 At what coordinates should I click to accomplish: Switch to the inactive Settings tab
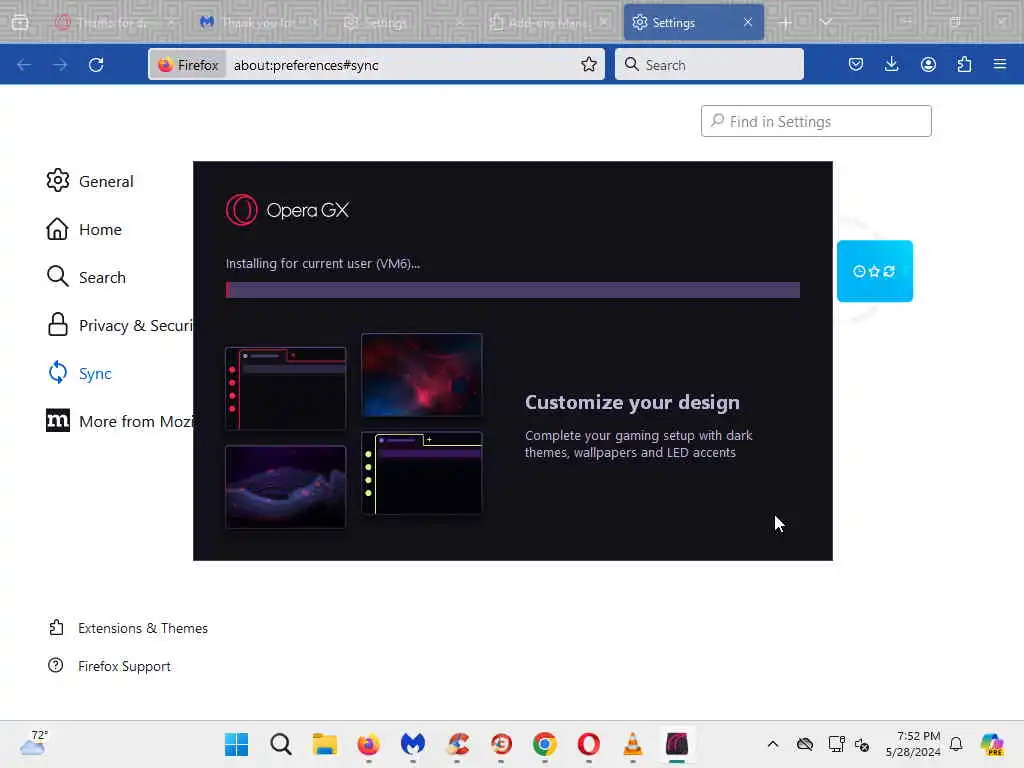(402, 22)
